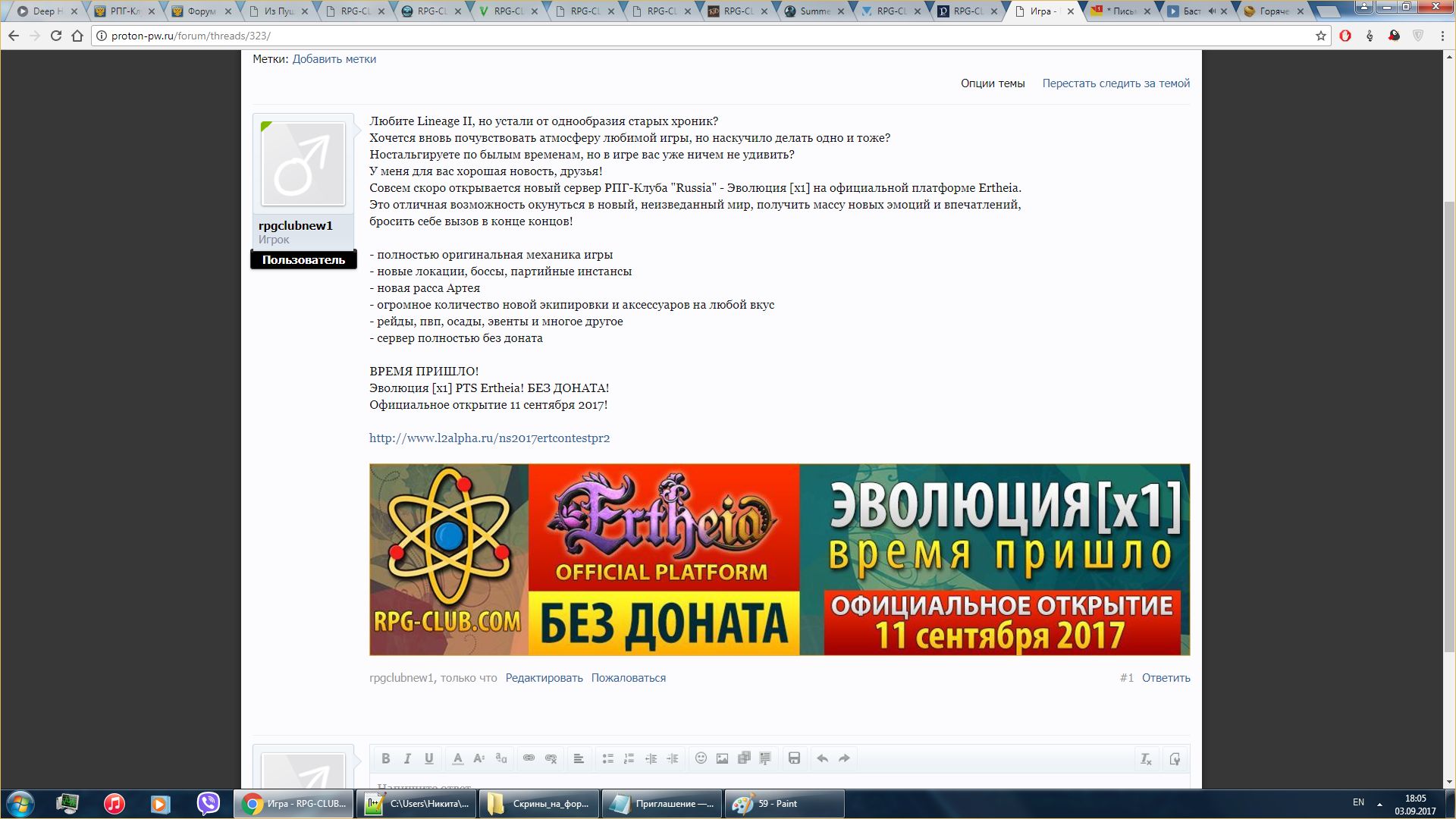The height and width of the screenshot is (819, 1456).
Task: Click the Opera extension icon
Action: 1345,36
